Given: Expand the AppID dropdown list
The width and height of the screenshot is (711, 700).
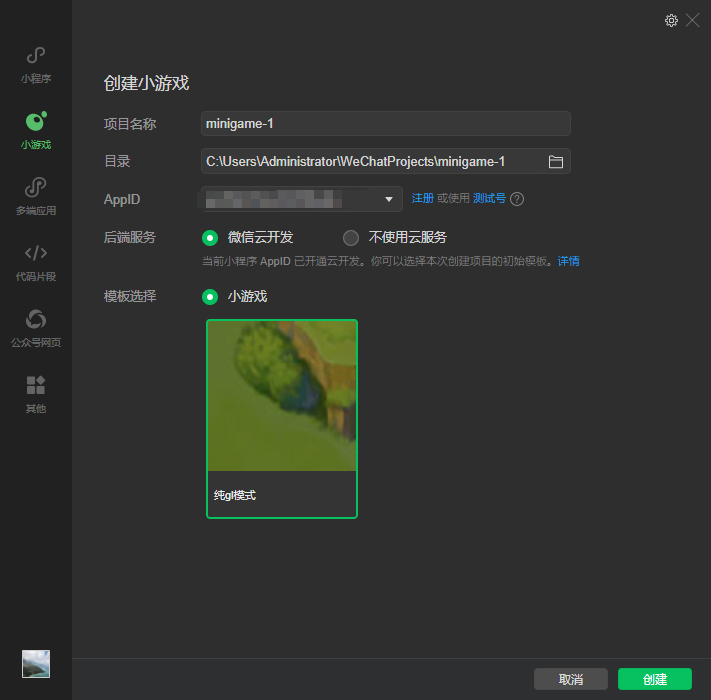Looking at the screenshot, I should click(389, 199).
